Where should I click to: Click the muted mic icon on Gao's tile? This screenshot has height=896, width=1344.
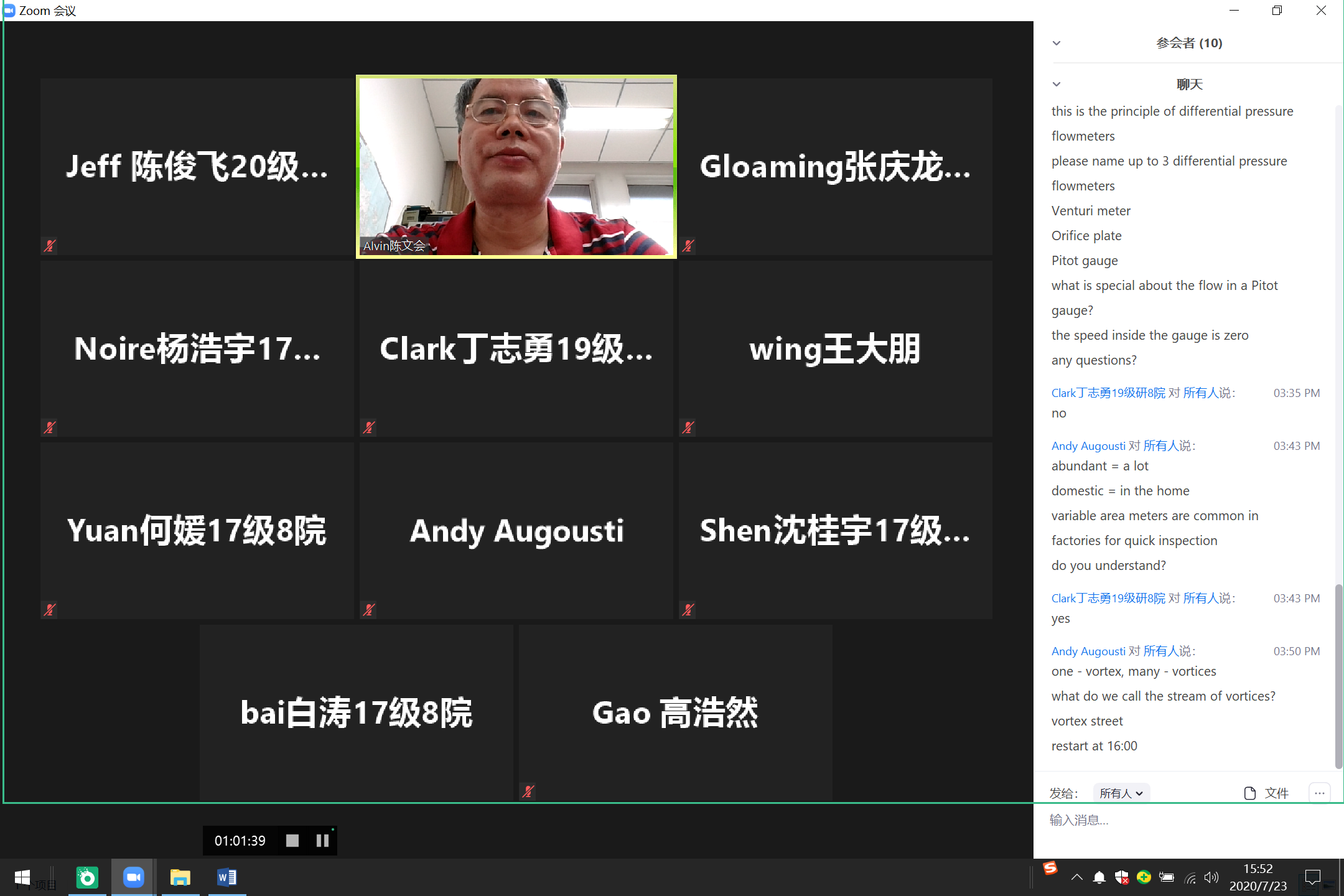tap(528, 791)
